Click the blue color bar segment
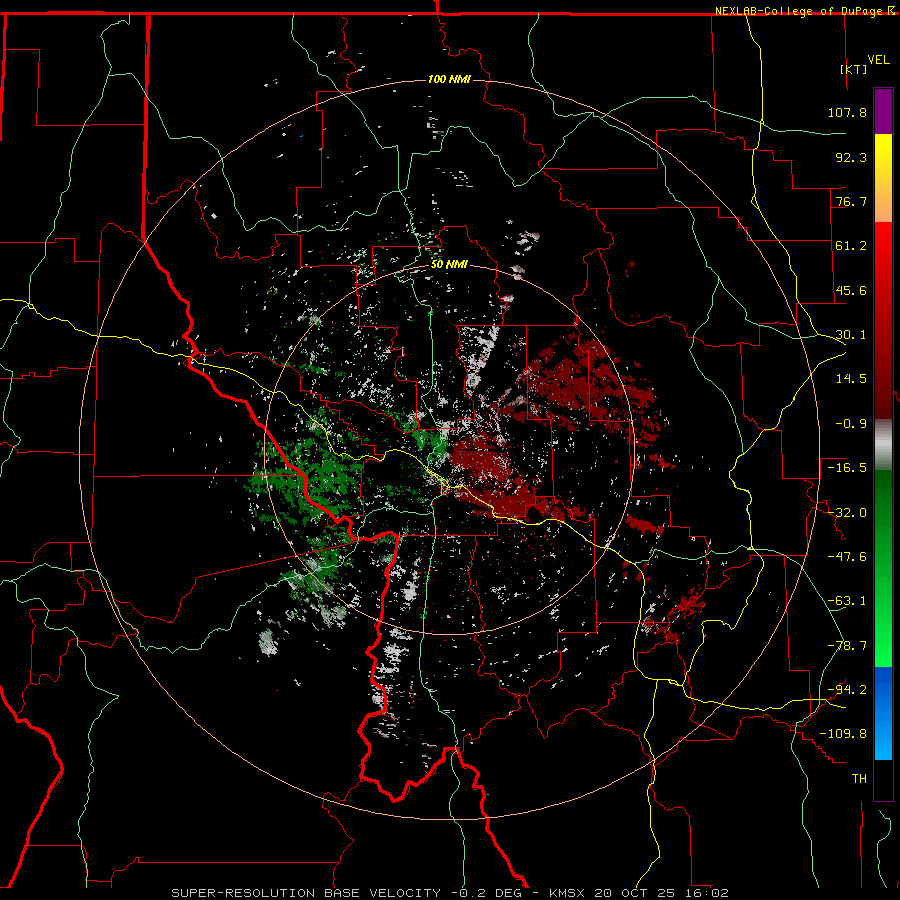The height and width of the screenshot is (900, 900). click(883, 713)
